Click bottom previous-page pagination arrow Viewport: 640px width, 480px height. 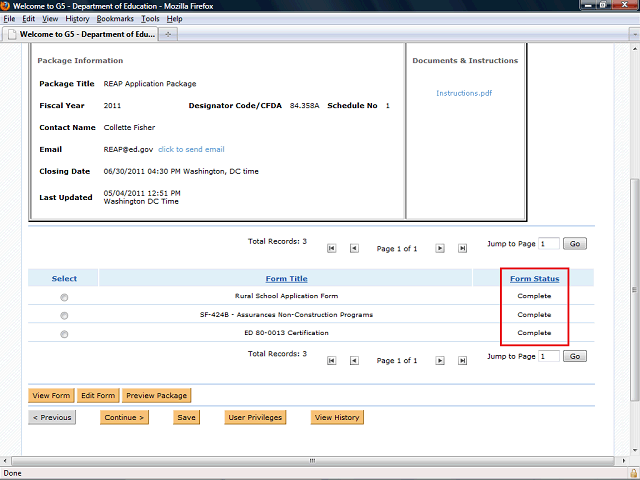click(354, 360)
